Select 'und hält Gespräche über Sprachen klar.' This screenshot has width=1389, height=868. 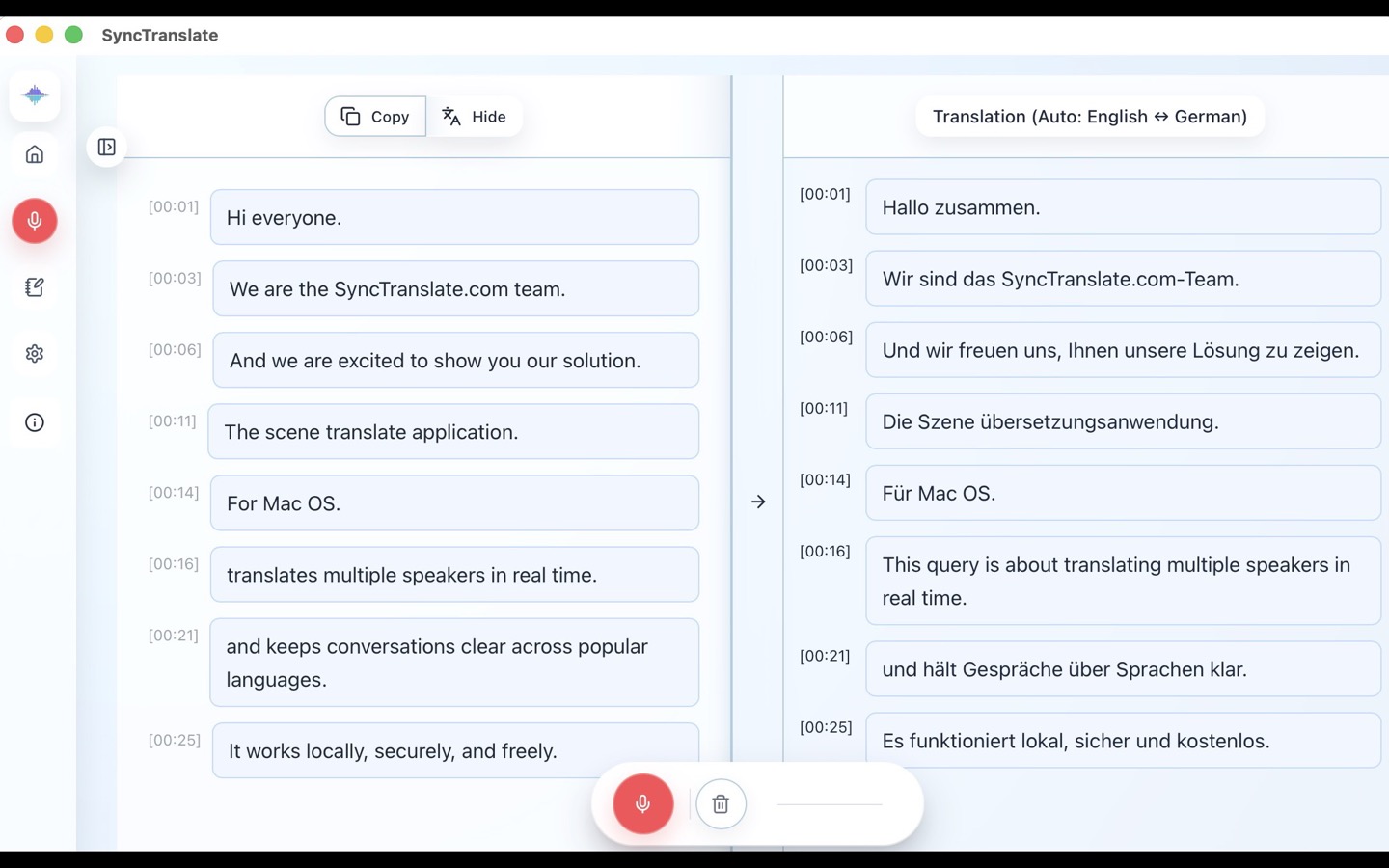1124,668
